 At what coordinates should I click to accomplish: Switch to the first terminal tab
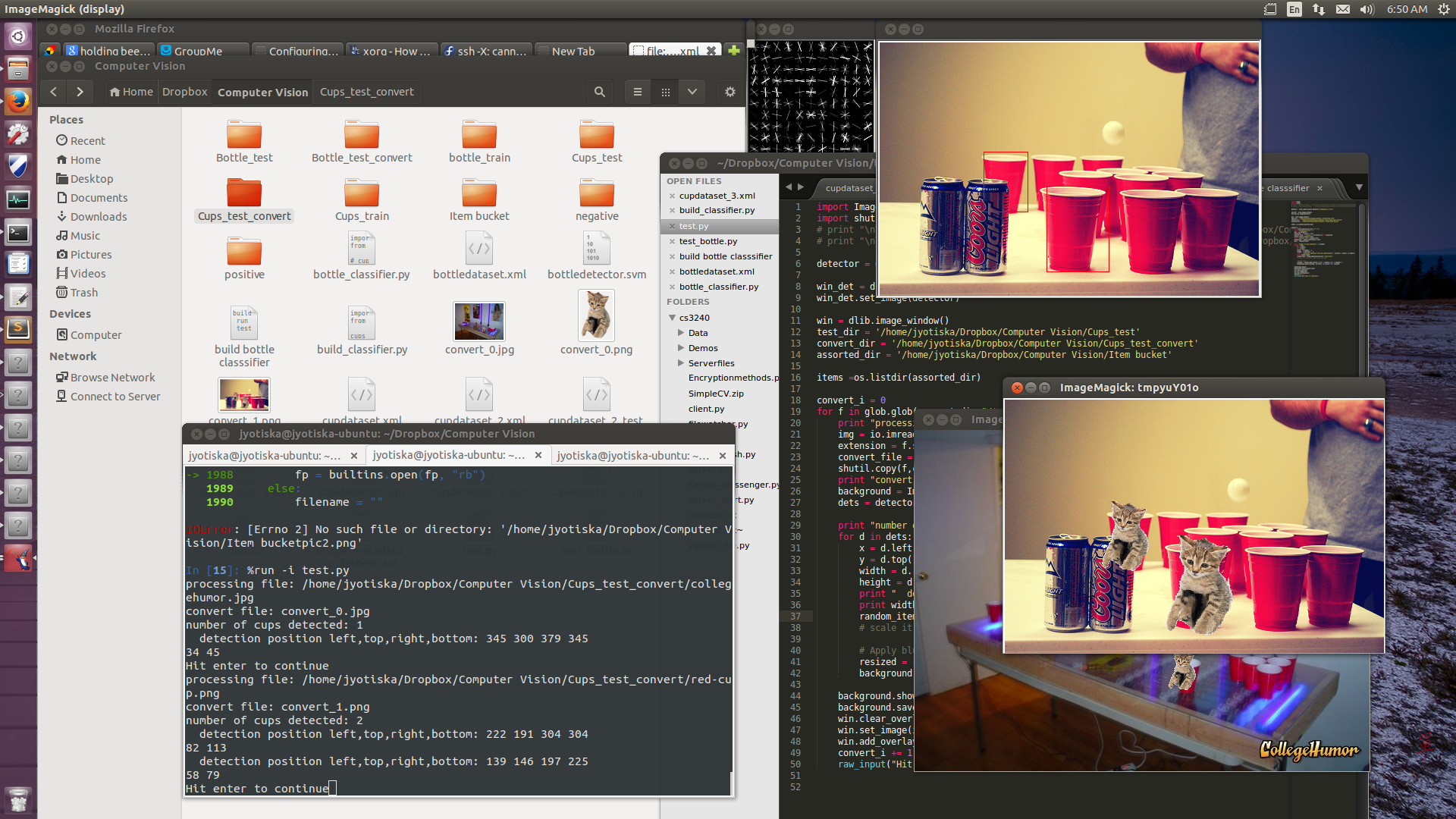[265, 455]
